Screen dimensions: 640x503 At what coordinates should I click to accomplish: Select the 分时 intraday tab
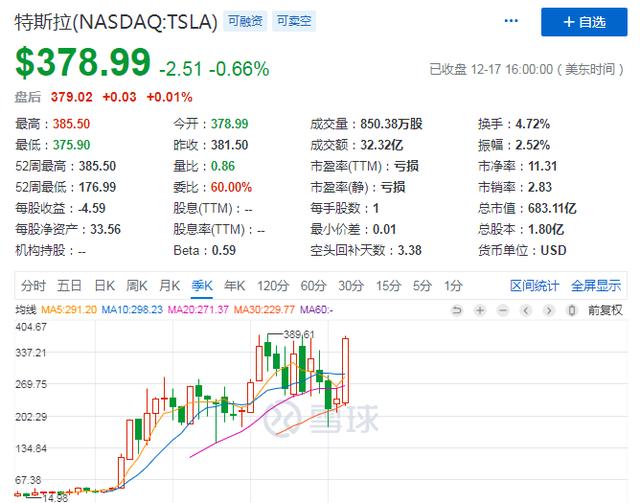pyautogui.click(x=33, y=285)
